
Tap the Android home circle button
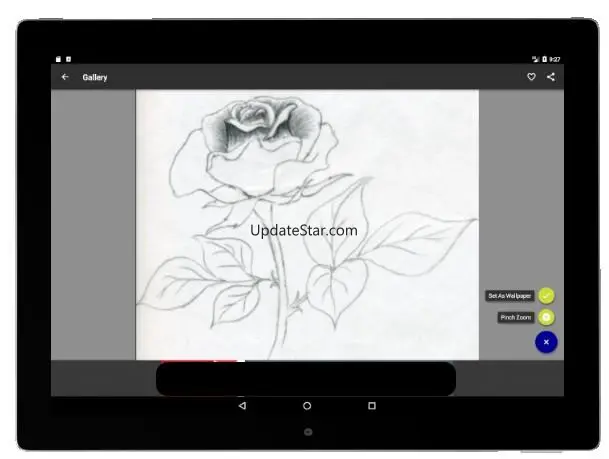tap(307, 406)
